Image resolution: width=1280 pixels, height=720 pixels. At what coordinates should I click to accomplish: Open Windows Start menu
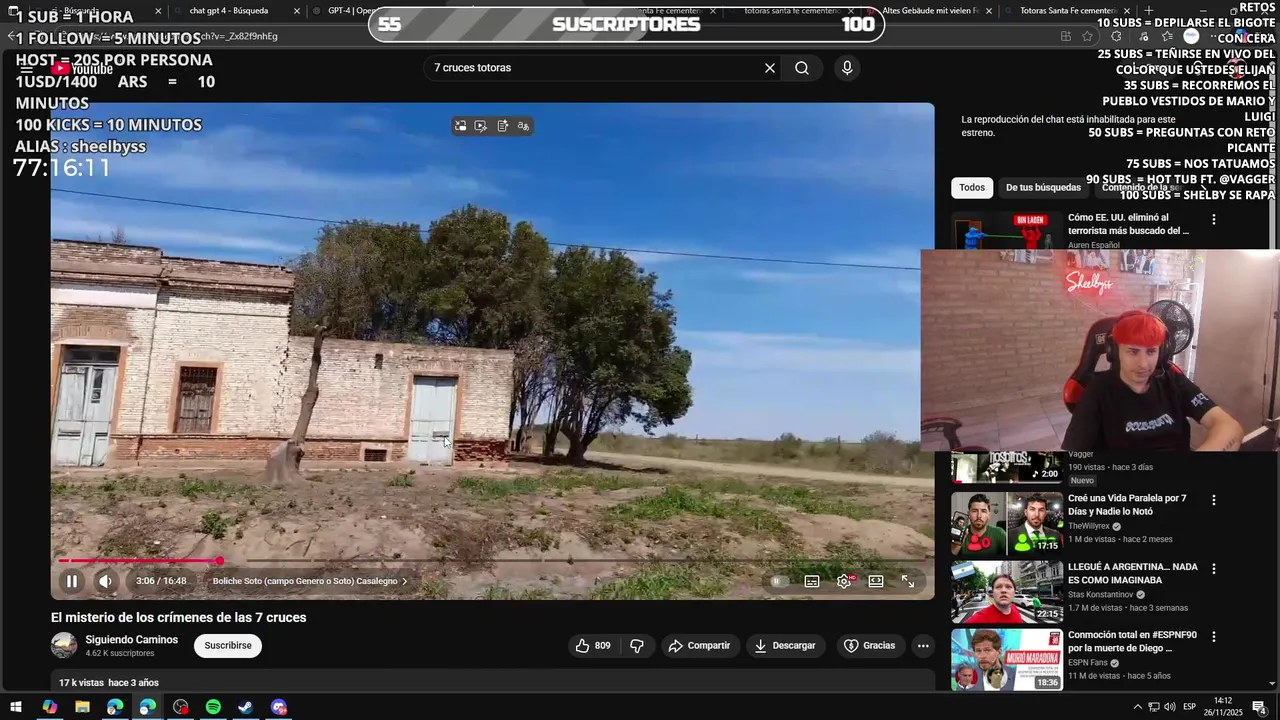coord(16,707)
